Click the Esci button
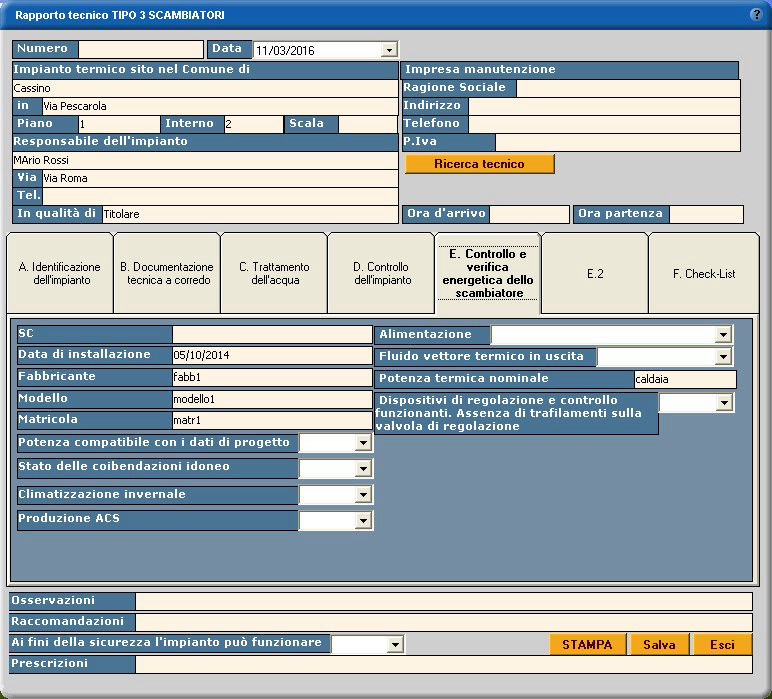The width and height of the screenshot is (772, 699). 722,644
